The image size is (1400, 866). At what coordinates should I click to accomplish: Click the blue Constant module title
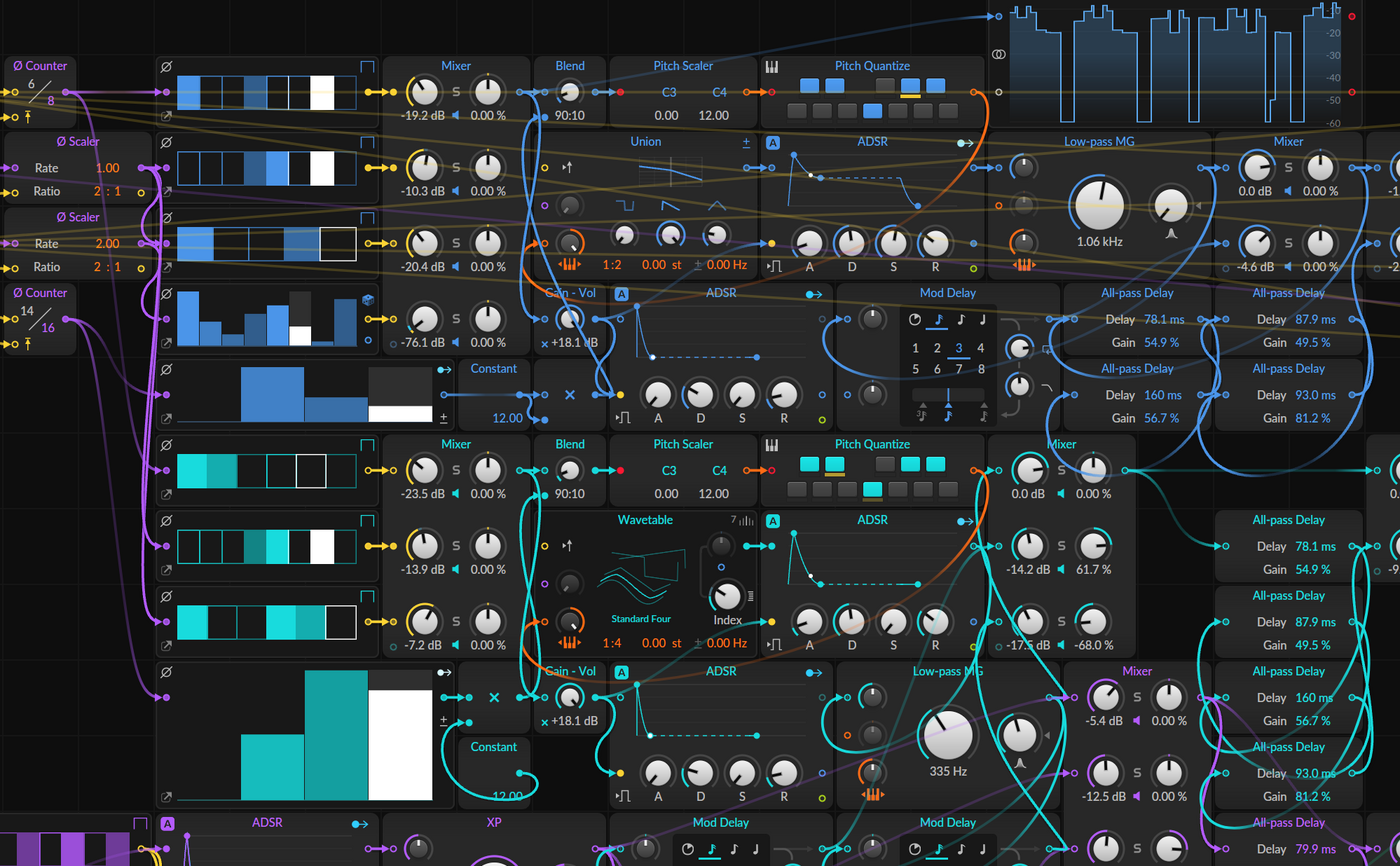coord(494,369)
